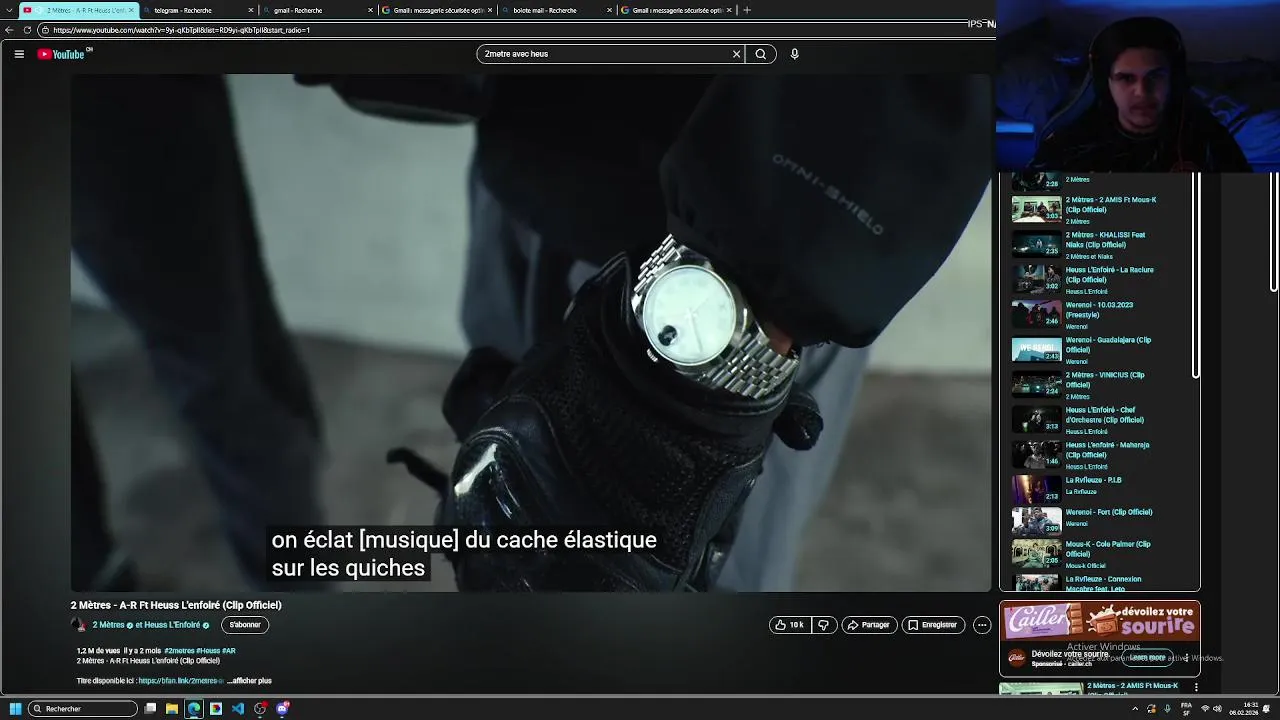Clear the YouTube search field text
Viewport: 1280px width, 720px height.
[736, 54]
